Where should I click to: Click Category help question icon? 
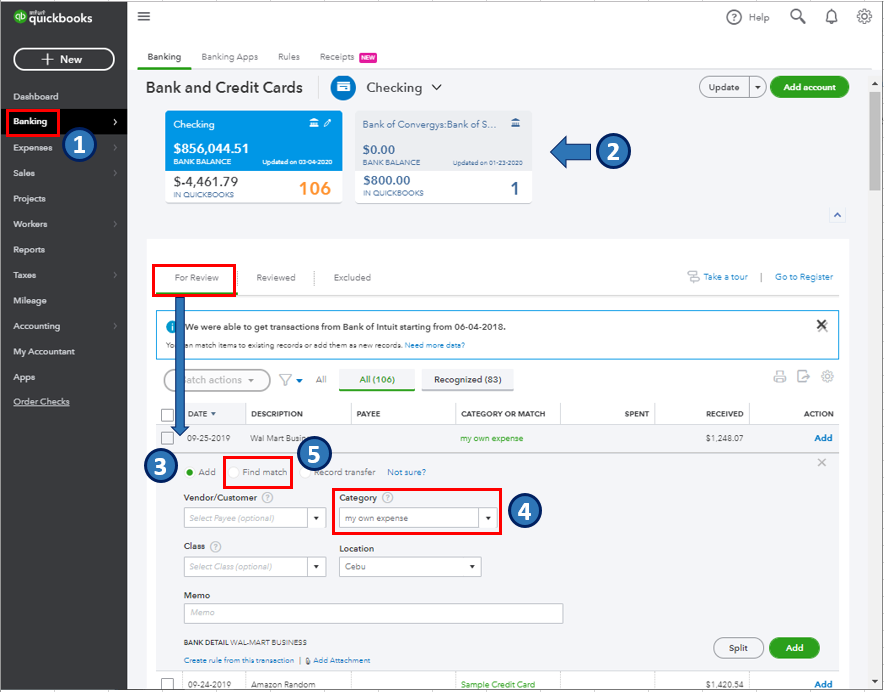pos(388,498)
